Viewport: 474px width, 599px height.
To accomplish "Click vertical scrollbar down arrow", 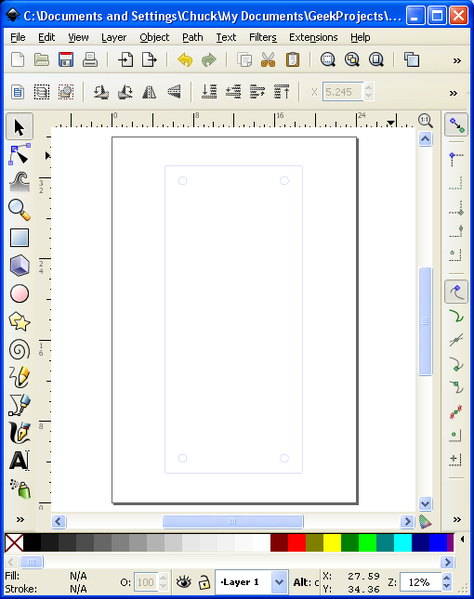I will pyautogui.click(x=425, y=504).
